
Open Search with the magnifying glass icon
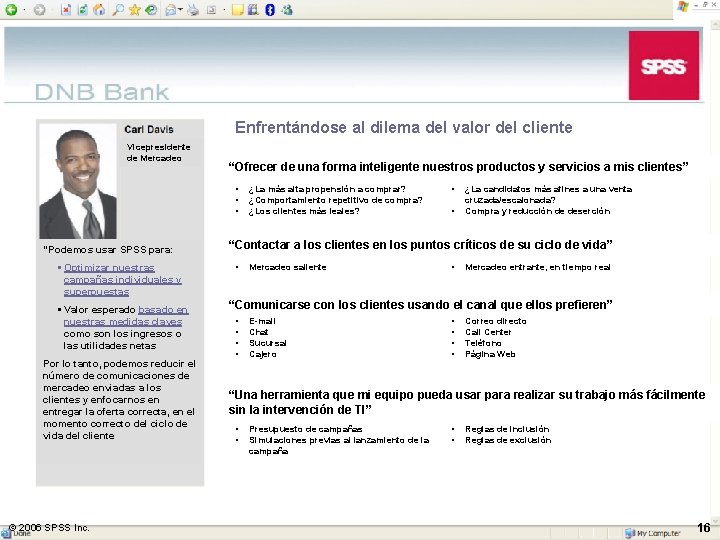(118, 10)
